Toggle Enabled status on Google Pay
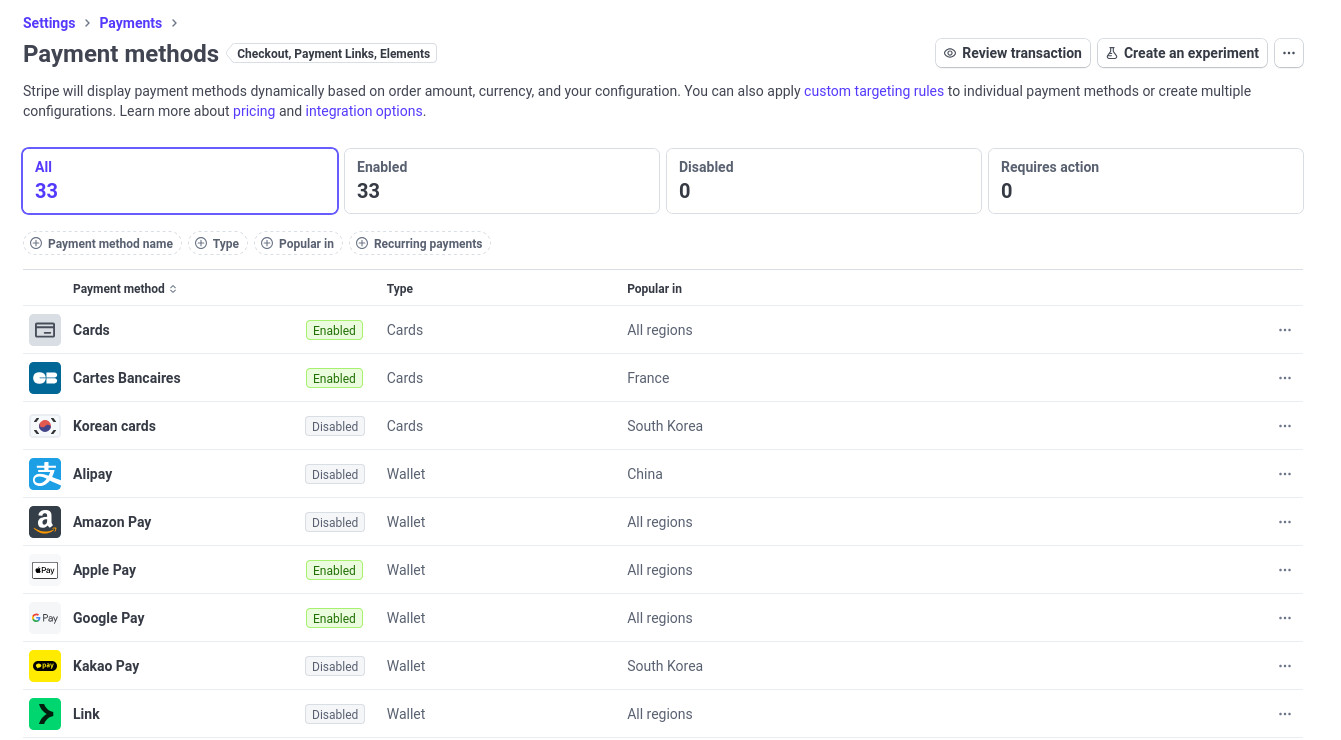This screenshot has height=740, width=1341. pos(334,618)
